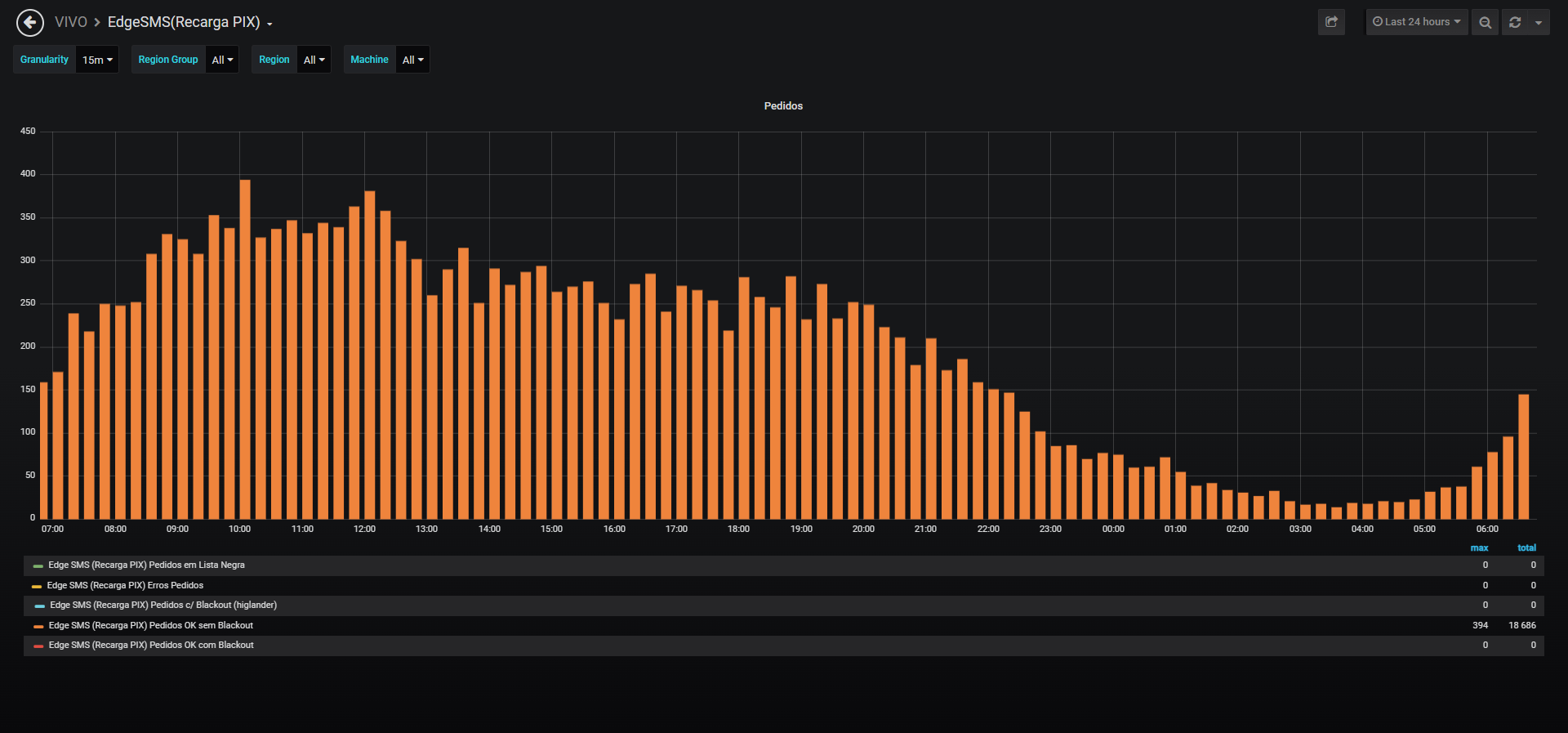Sort legend by total column header
This screenshot has height=733, width=1568.
pos(1526,548)
